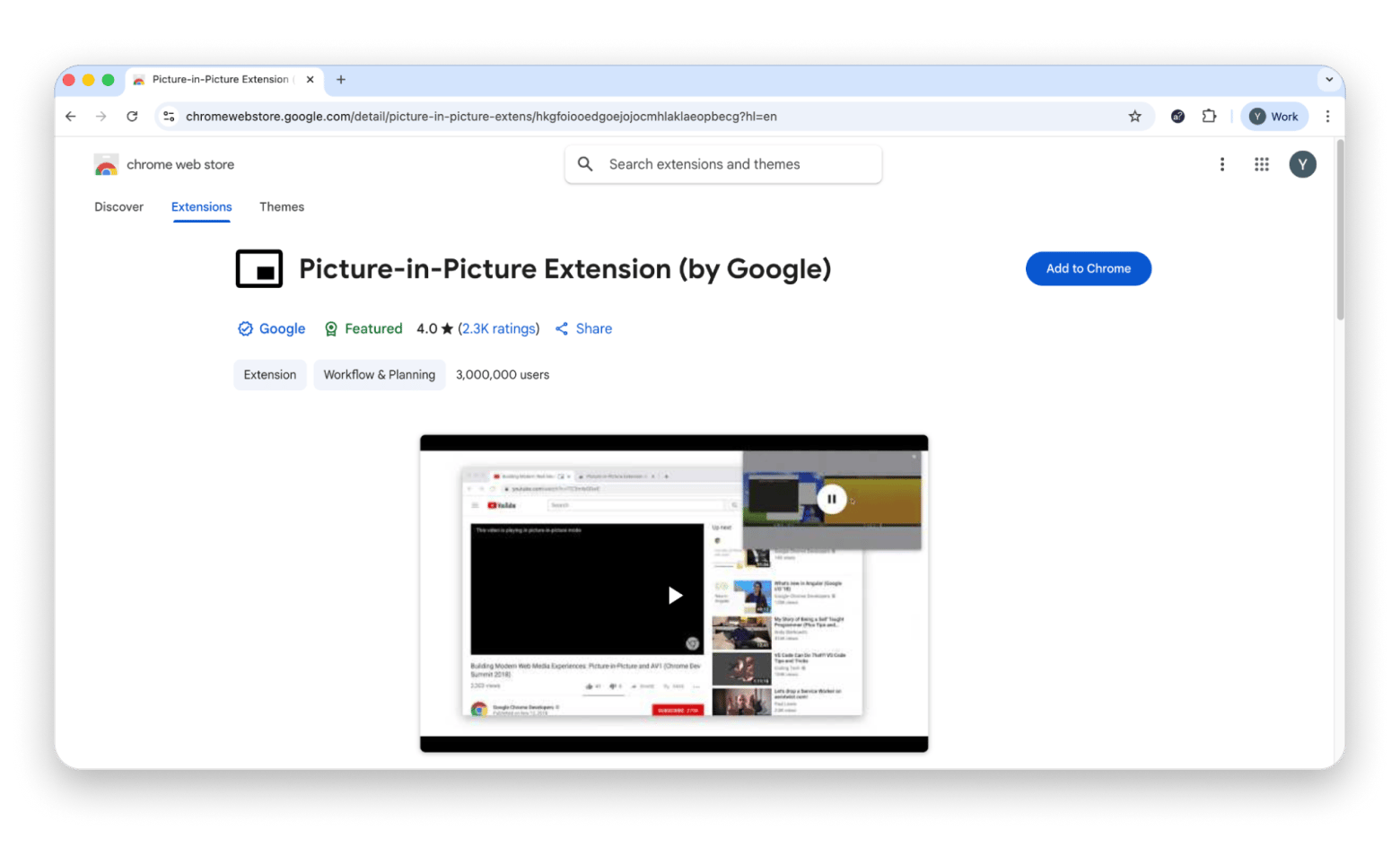Image resolution: width=1400 pixels, height=847 pixels.
Task: Open the Extensions puzzle piece menu
Action: pos(1209,117)
